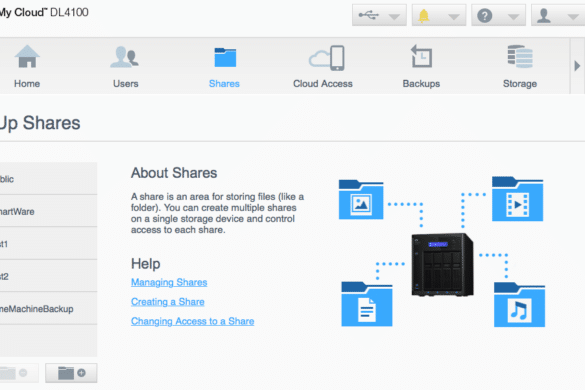
Task: Click the blue Shares folder icon
Action: click(225, 57)
